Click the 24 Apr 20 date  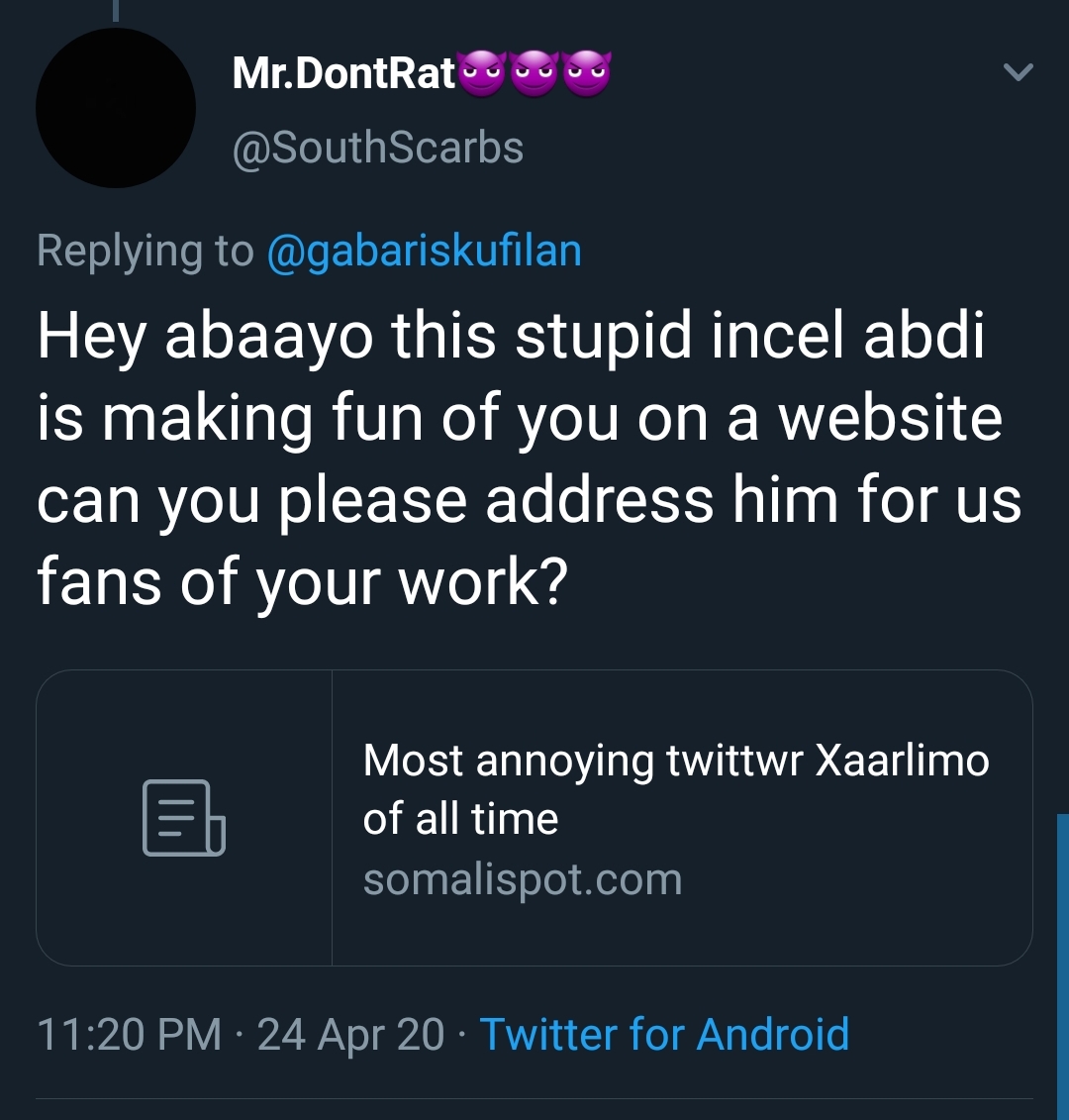[x=350, y=1034]
